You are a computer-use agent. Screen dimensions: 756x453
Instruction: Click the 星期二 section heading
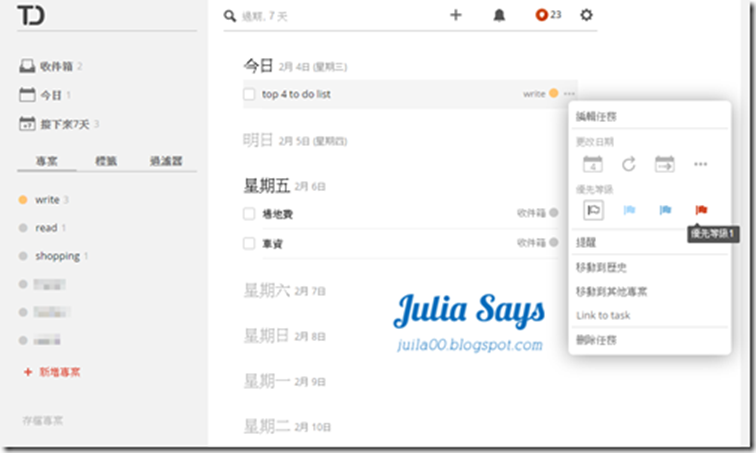267,426
